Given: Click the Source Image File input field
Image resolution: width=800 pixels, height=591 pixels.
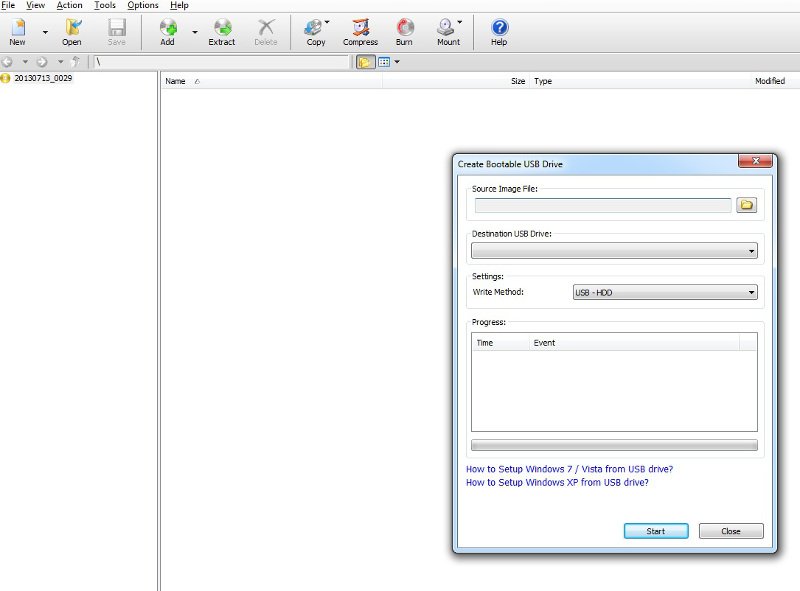Looking at the screenshot, I should click(603, 205).
